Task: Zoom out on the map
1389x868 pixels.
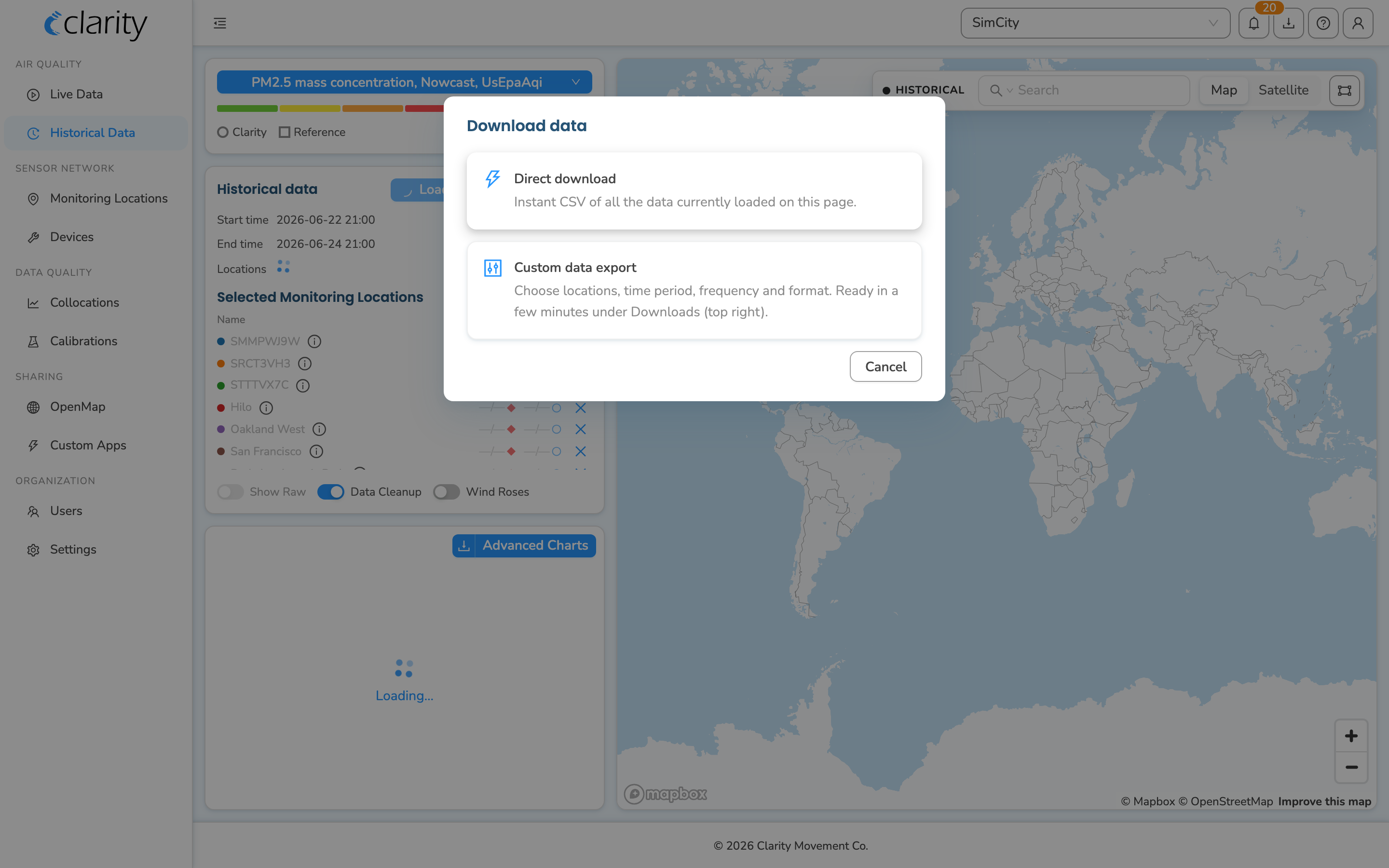Action: pos(1351,767)
